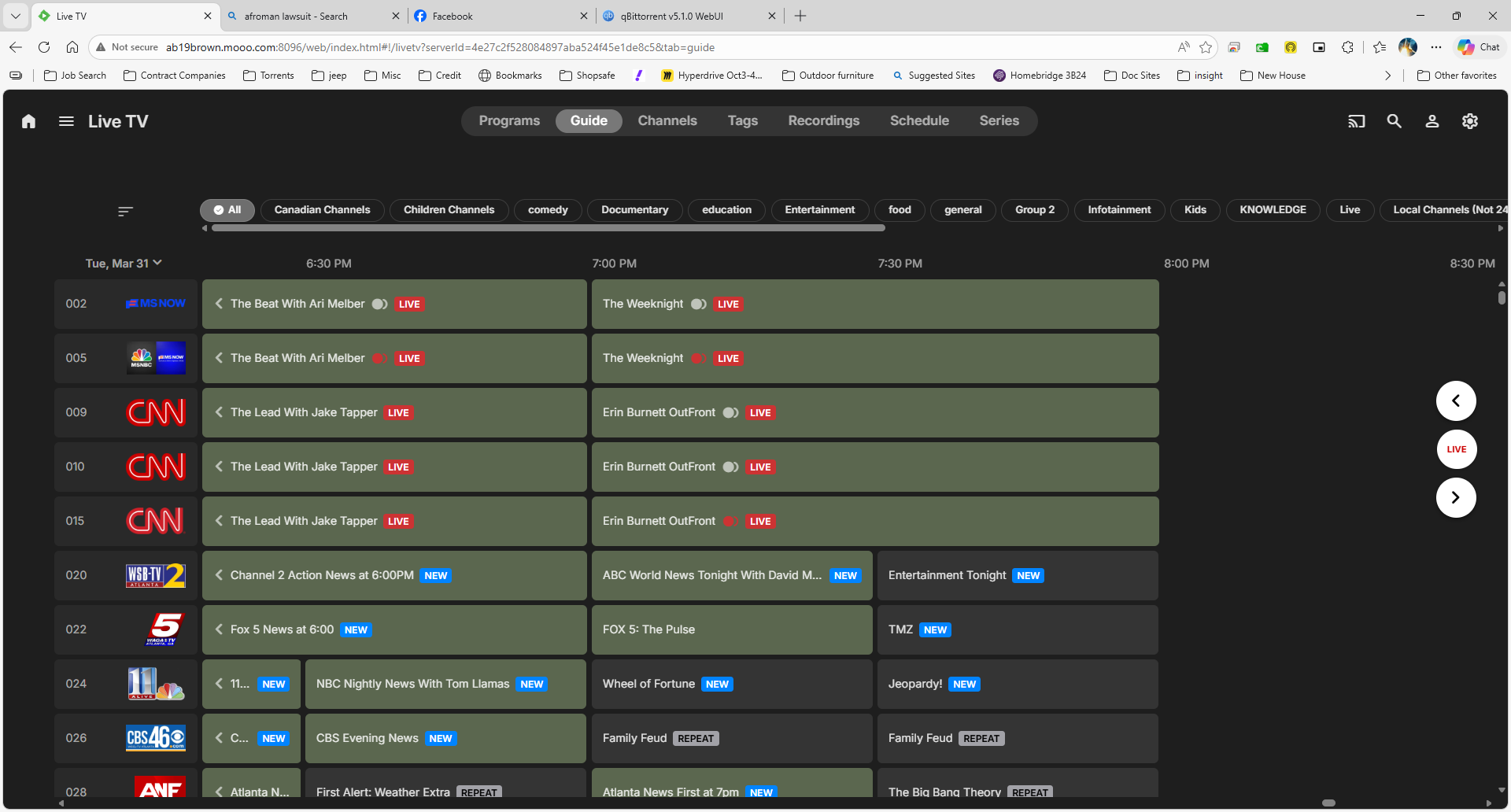This screenshot has height=812, width=1511.
Task: Click the Live TV home icon
Action: [x=29, y=121]
